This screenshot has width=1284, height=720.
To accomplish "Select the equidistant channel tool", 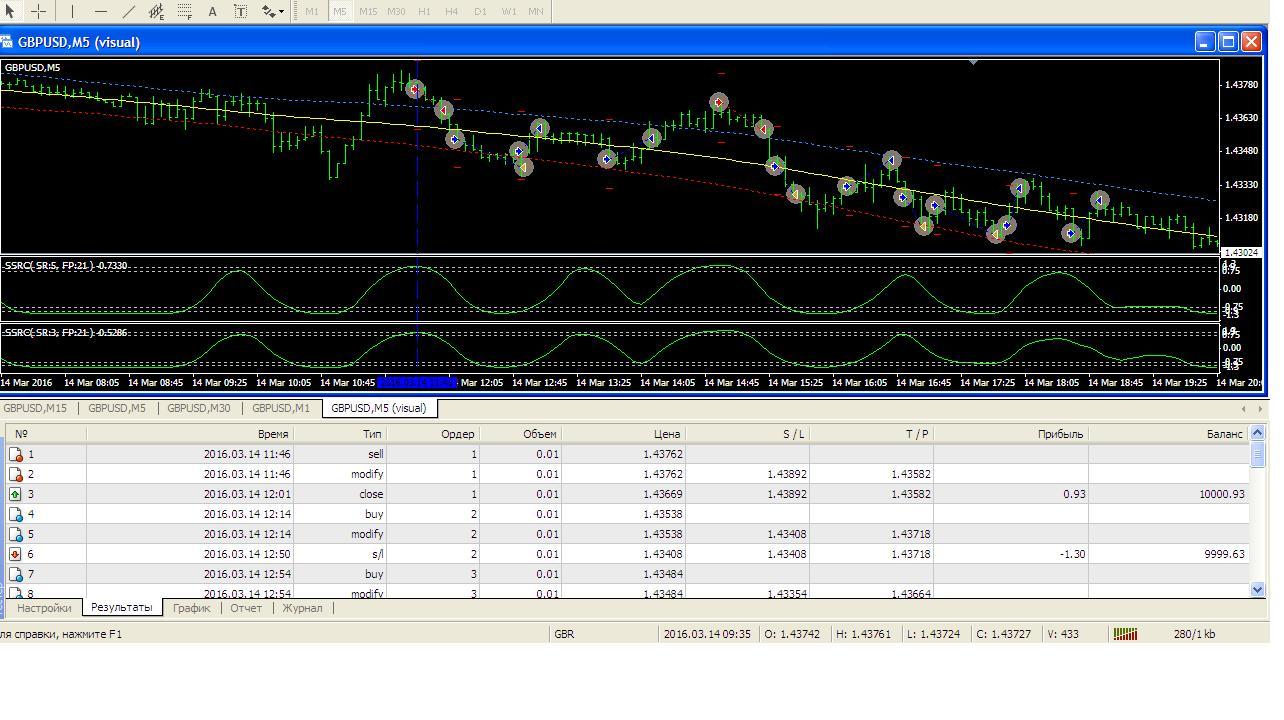I will (157, 11).
